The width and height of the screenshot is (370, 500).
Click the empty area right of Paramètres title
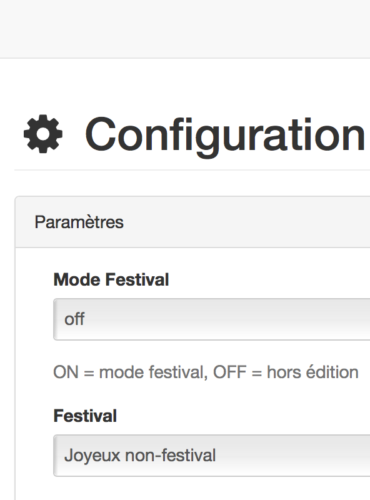coord(247,222)
